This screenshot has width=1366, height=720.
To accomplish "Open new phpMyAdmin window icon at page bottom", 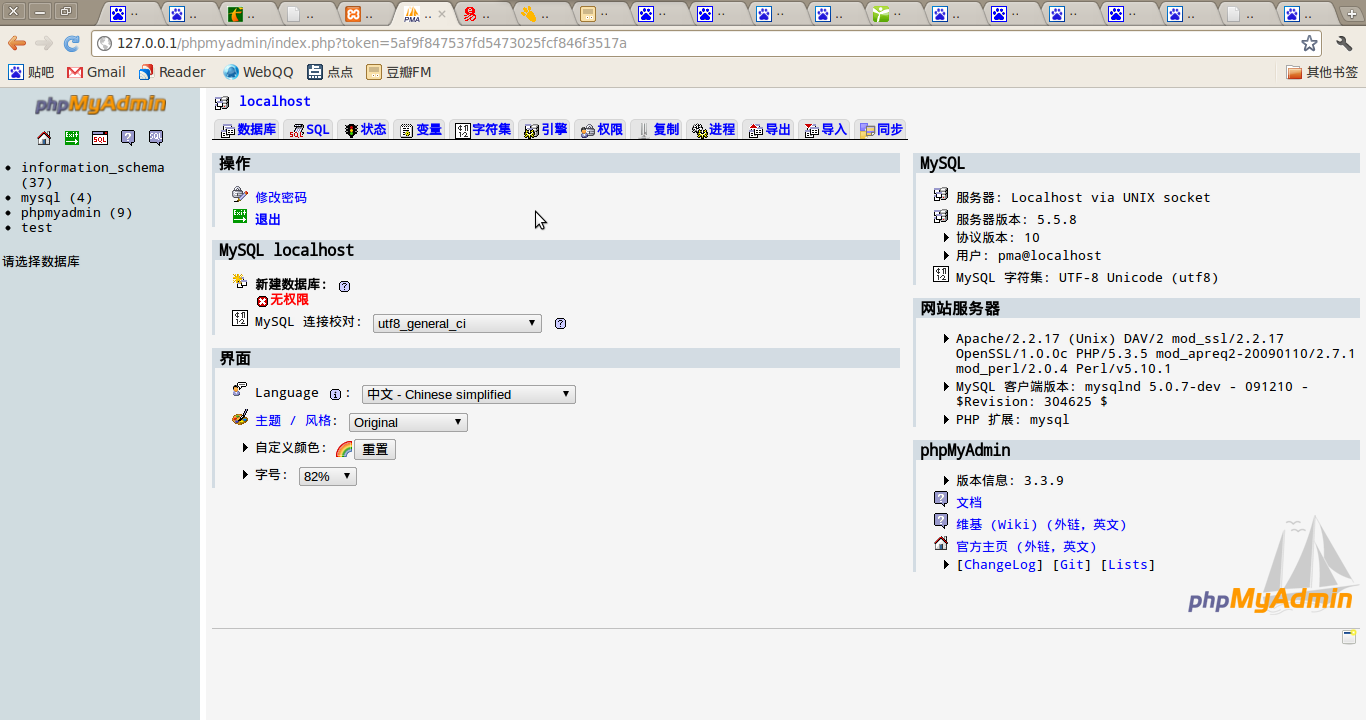I will pos(1349,636).
